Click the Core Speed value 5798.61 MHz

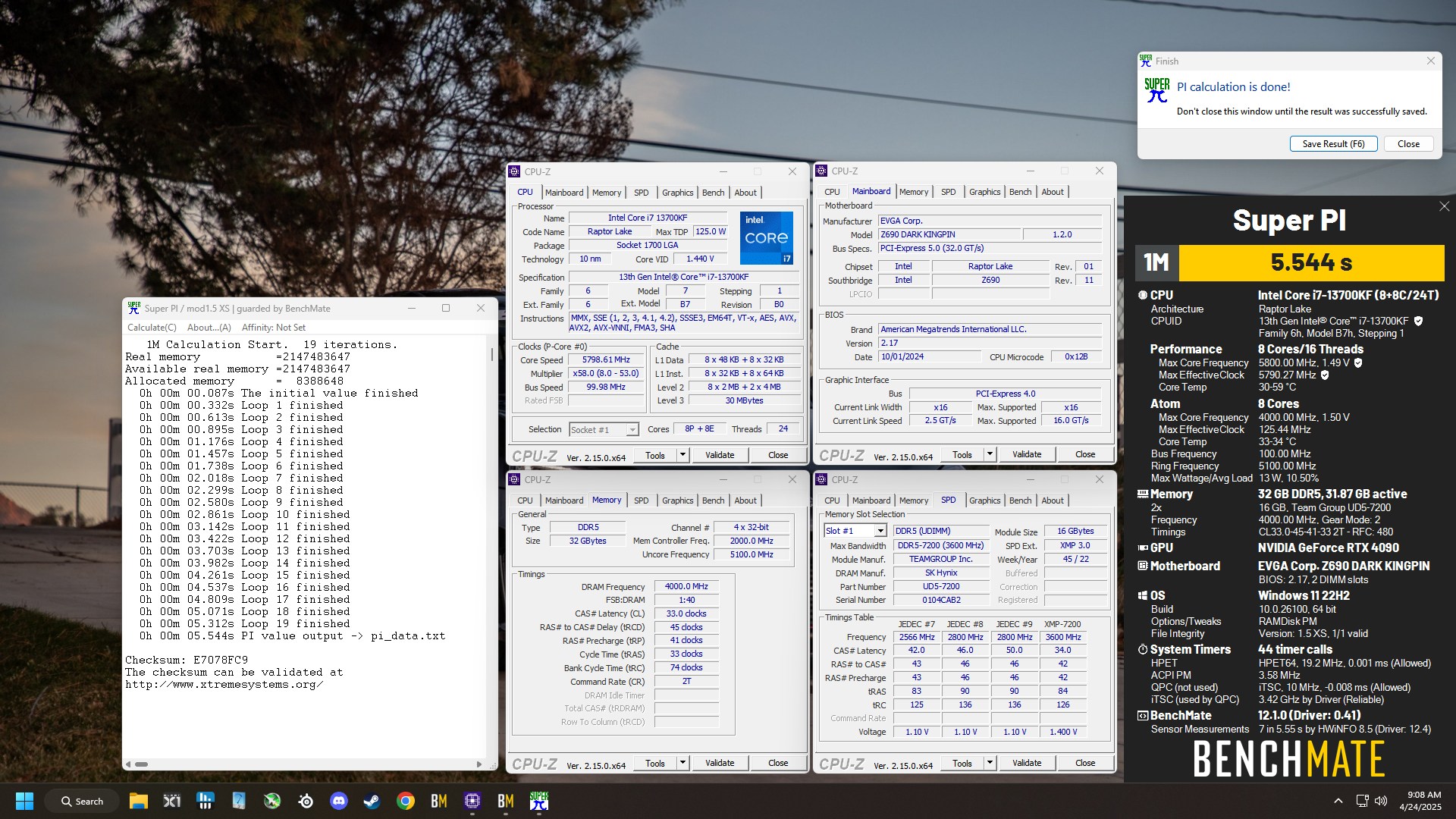pos(606,360)
